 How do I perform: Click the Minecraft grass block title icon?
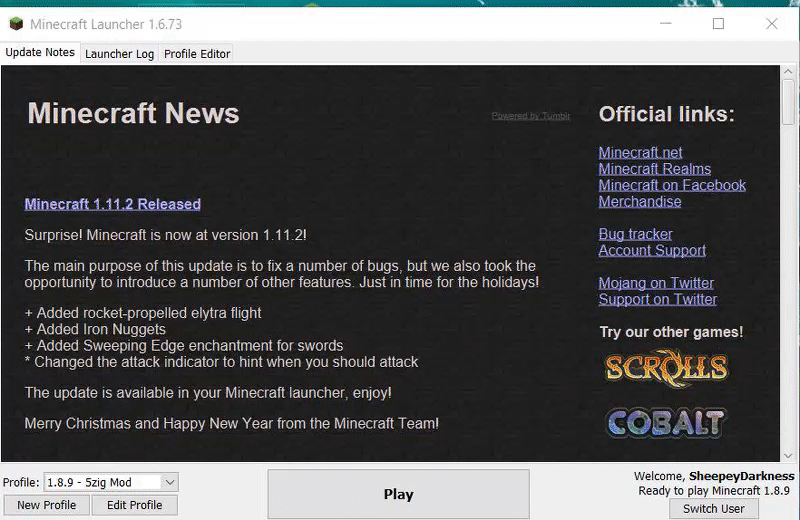[16, 23]
